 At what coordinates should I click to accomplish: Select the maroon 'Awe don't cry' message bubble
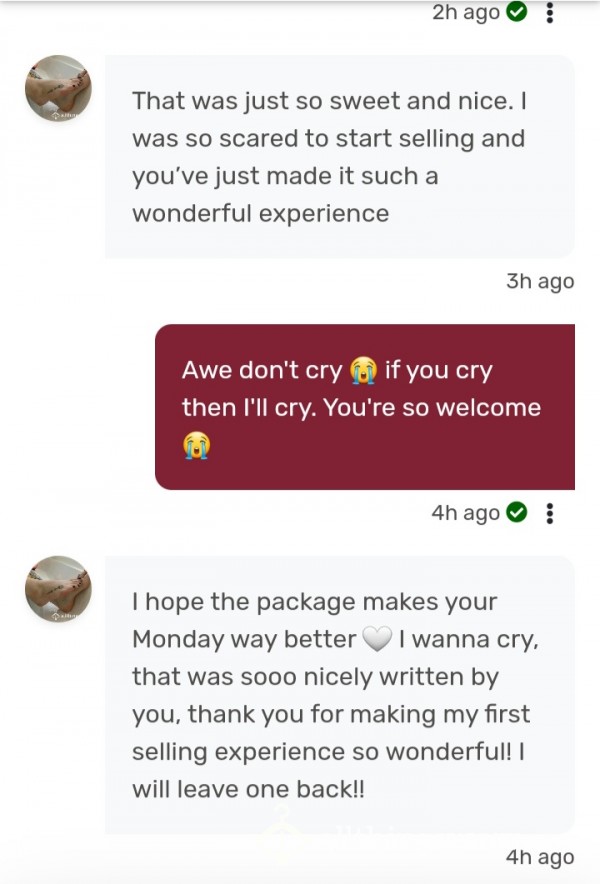pos(365,406)
